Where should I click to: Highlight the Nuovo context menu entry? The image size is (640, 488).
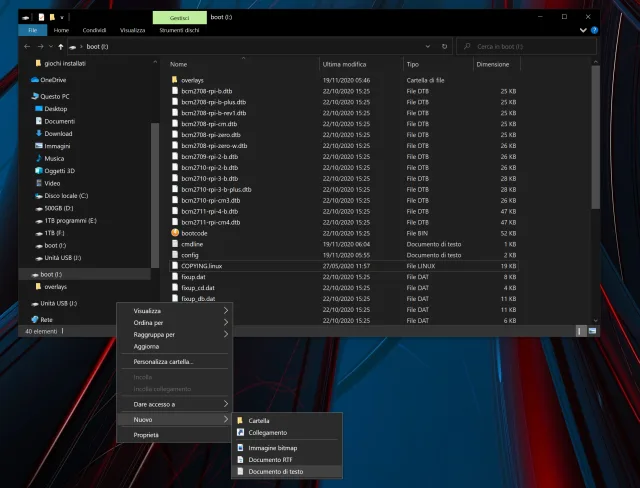(174, 419)
